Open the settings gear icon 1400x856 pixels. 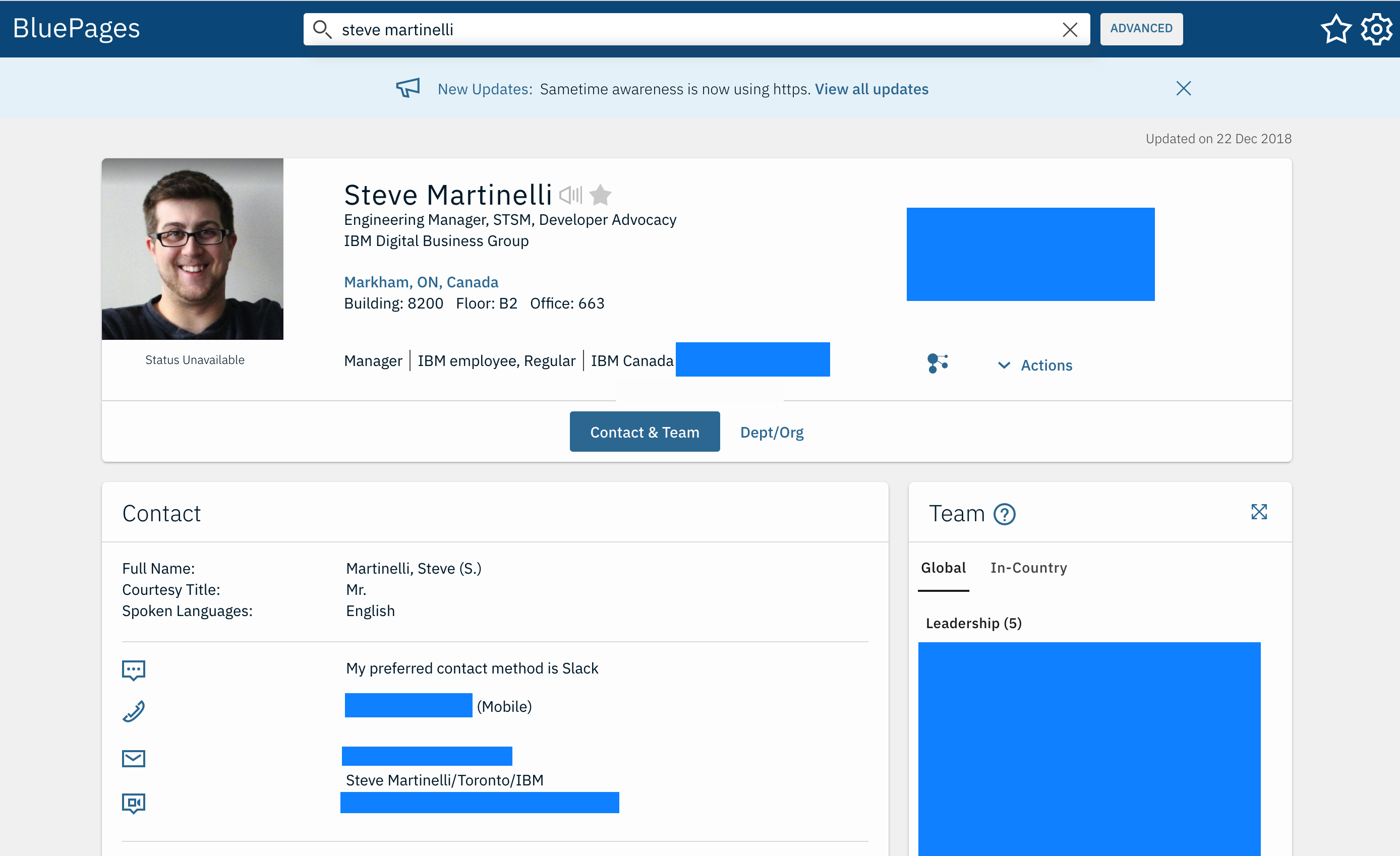click(x=1376, y=29)
